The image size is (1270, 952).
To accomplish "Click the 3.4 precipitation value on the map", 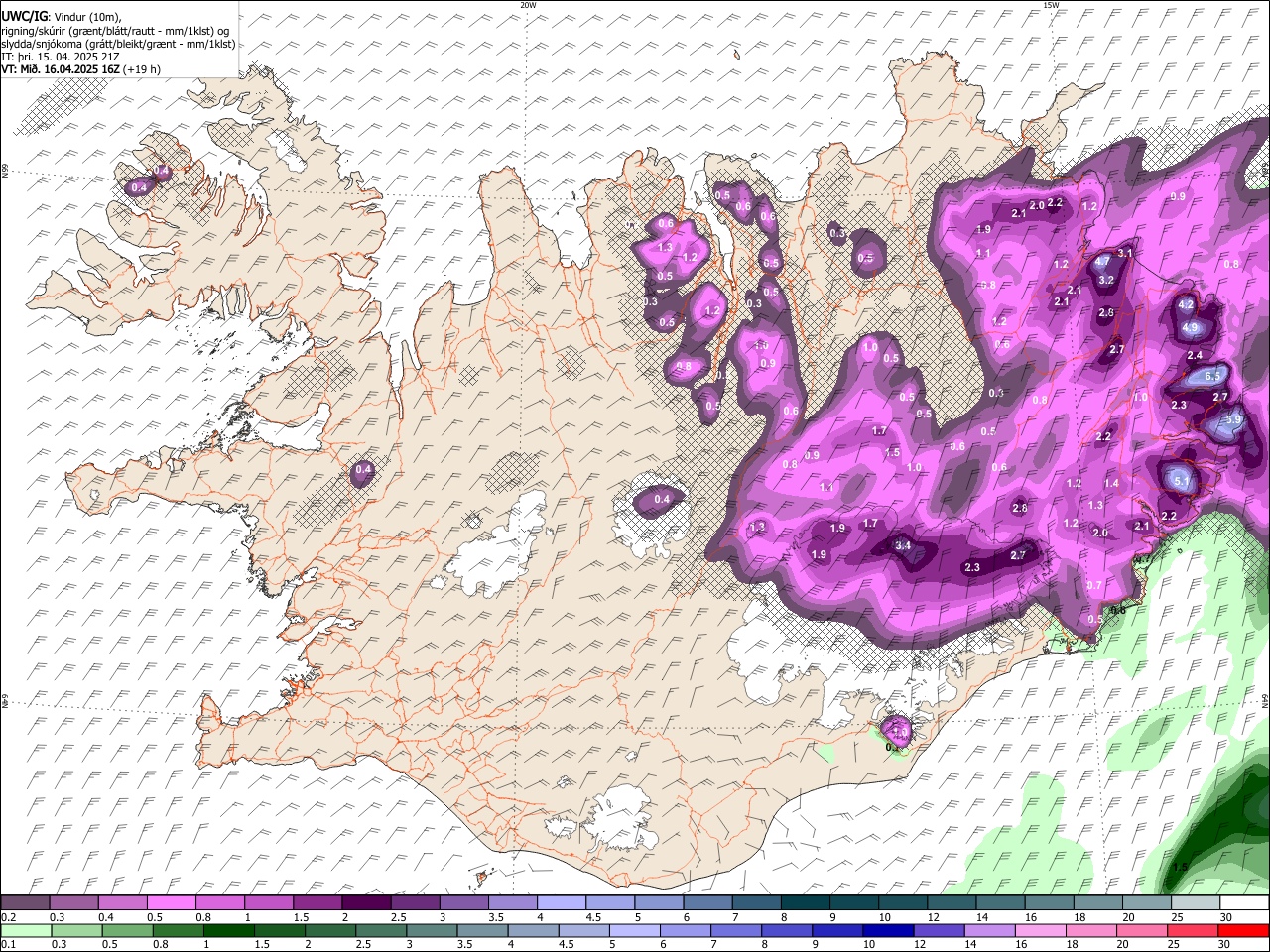I will point(903,546).
